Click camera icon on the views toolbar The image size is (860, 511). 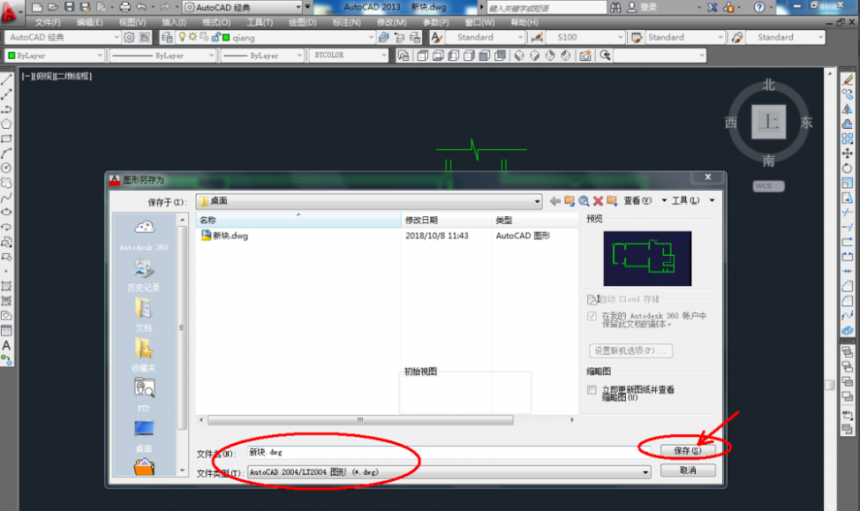click(x=585, y=55)
